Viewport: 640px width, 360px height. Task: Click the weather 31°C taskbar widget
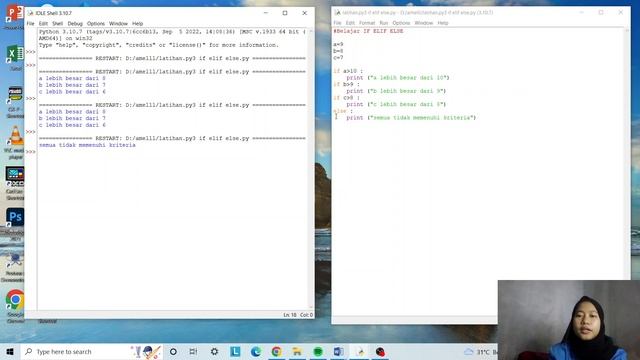click(x=480, y=352)
